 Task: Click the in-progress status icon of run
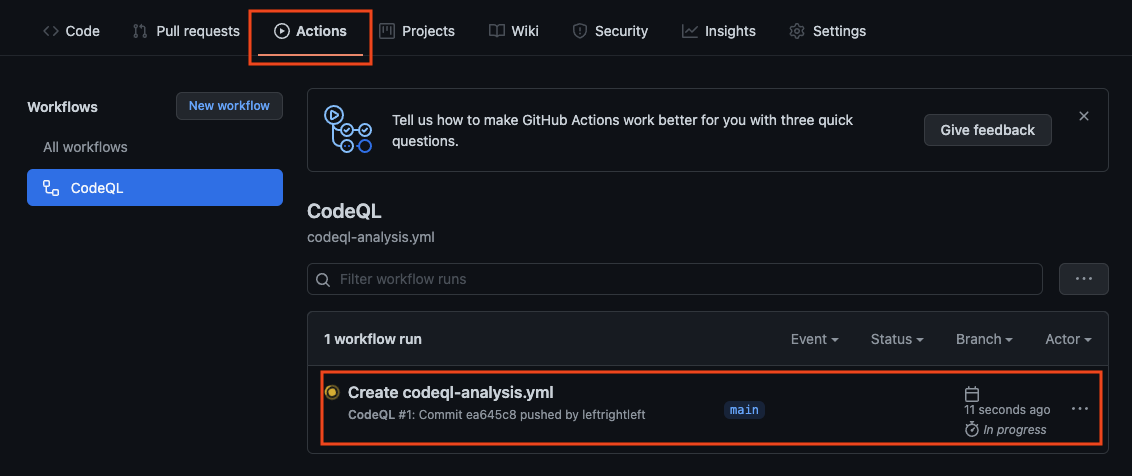332,392
